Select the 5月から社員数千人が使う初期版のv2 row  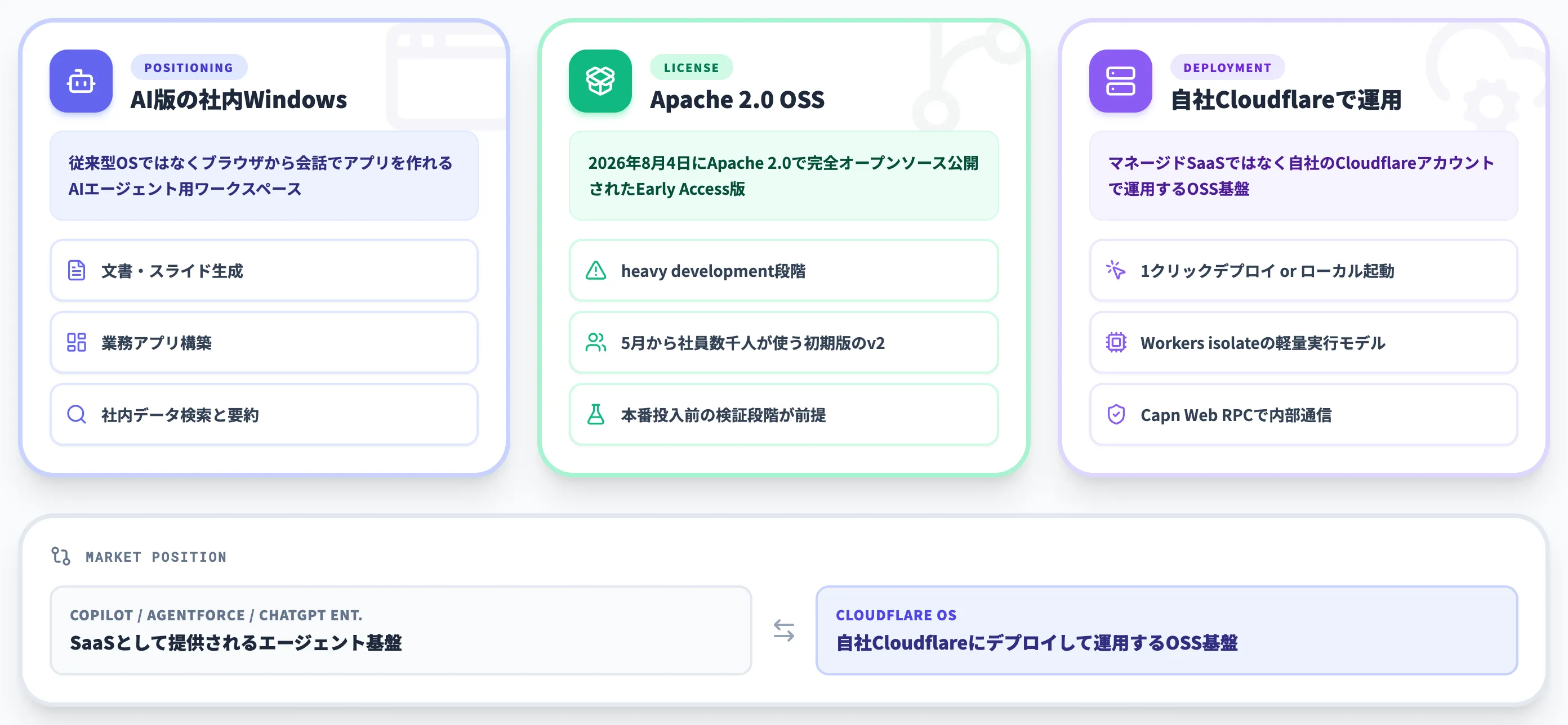coord(784,342)
